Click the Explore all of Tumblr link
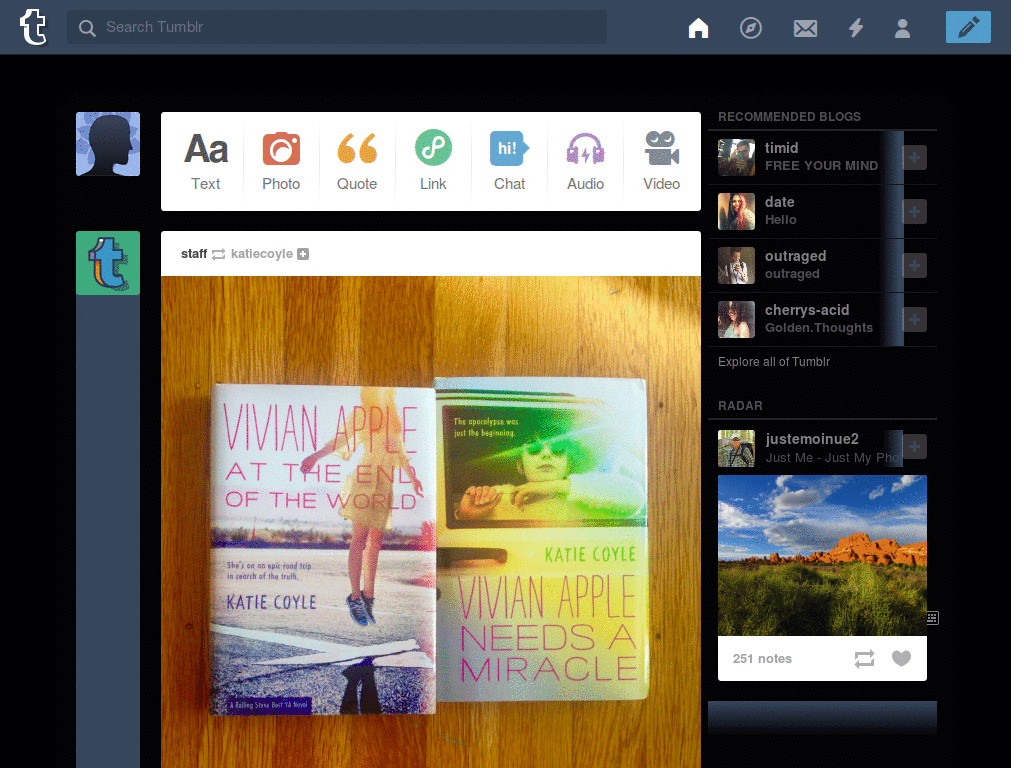 [774, 362]
